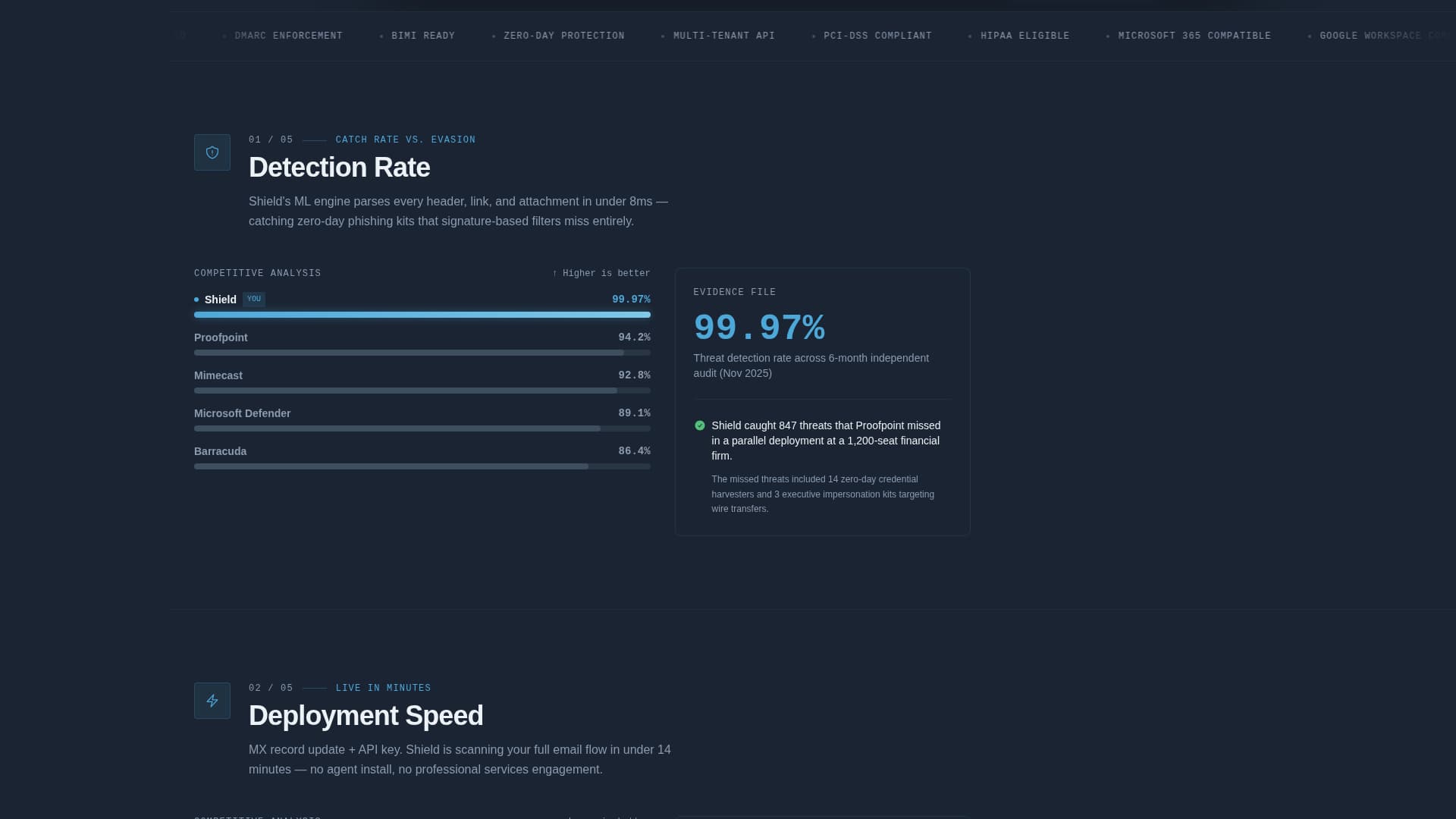This screenshot has height=819, width=1456.
Task: Click the LIVE IN MINUTES label
Action: (383, 688)
